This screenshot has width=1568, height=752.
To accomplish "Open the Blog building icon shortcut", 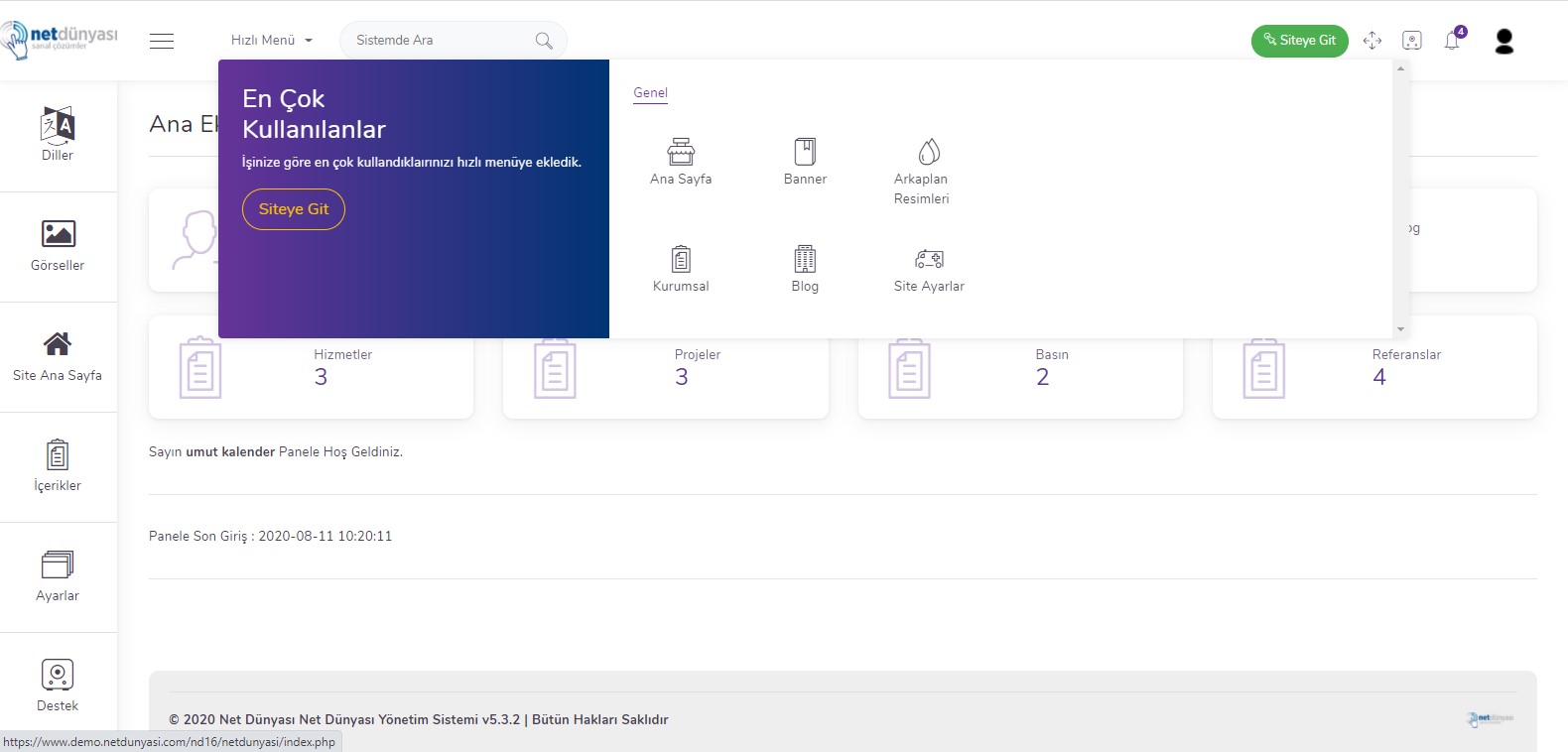I will (x=805, y=259).
